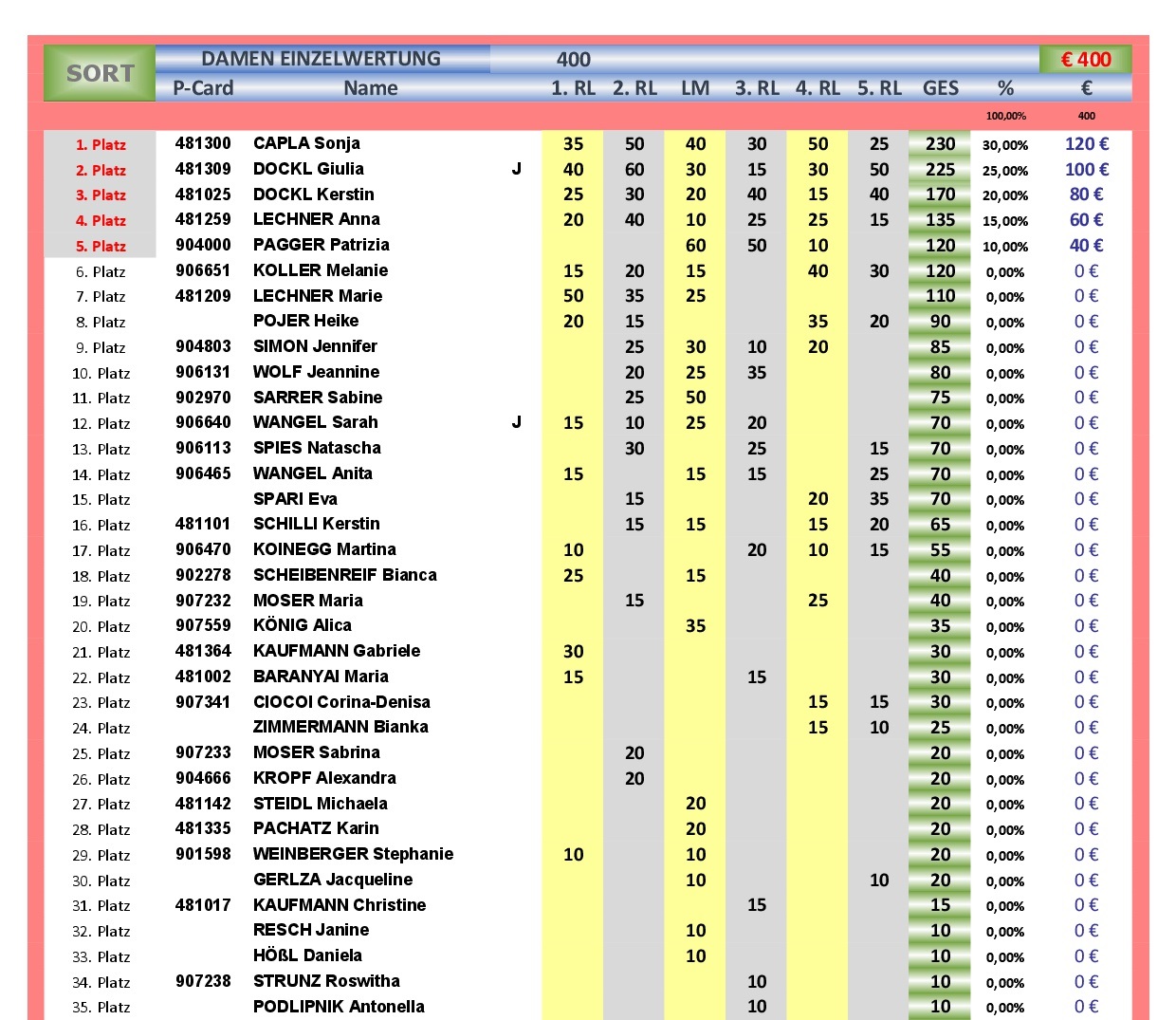Click the DAMEN EINZELWERTUNG title cell
Image resolution: width=1176 pixels, height=1020 pixels.
322,59
